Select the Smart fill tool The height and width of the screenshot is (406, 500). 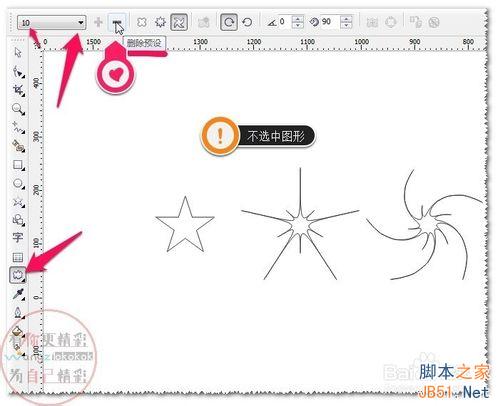tap(18, 146)
